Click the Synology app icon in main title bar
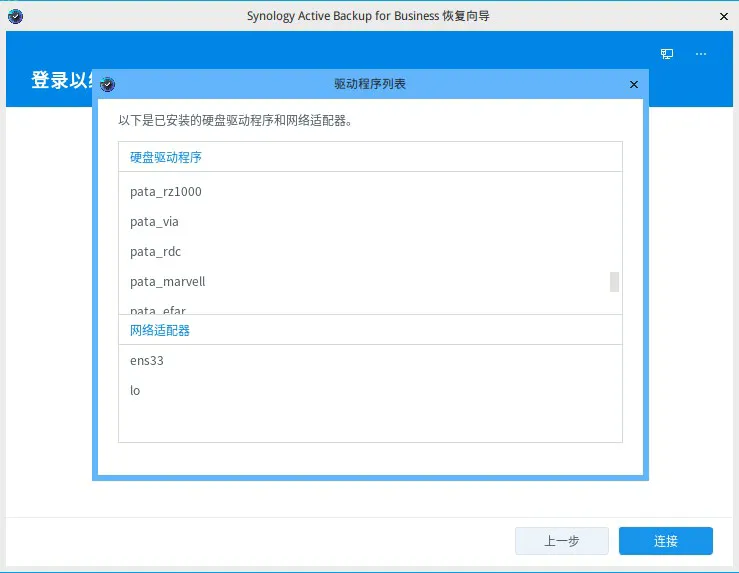739x573 pixels. [x=16, y=16]
